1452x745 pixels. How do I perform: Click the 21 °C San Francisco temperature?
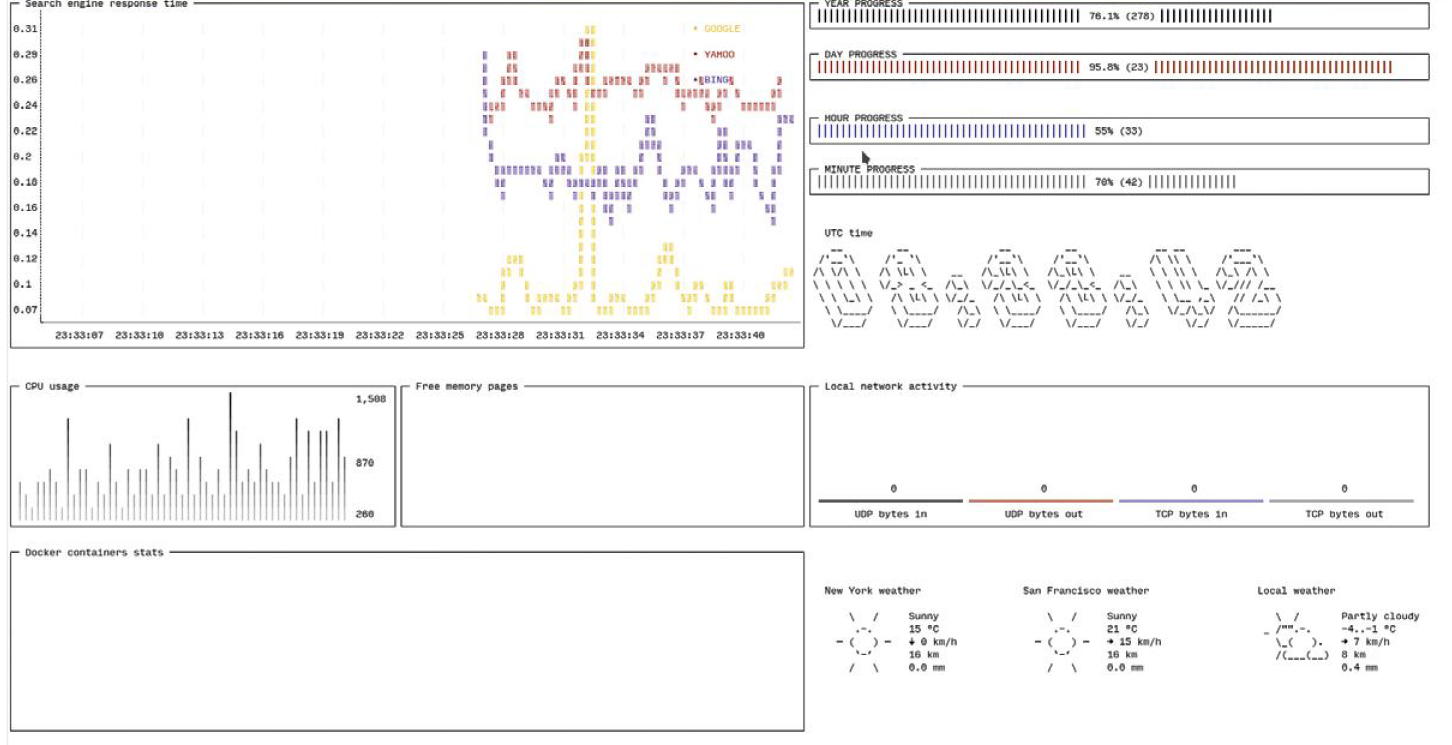pos(1122,629)
